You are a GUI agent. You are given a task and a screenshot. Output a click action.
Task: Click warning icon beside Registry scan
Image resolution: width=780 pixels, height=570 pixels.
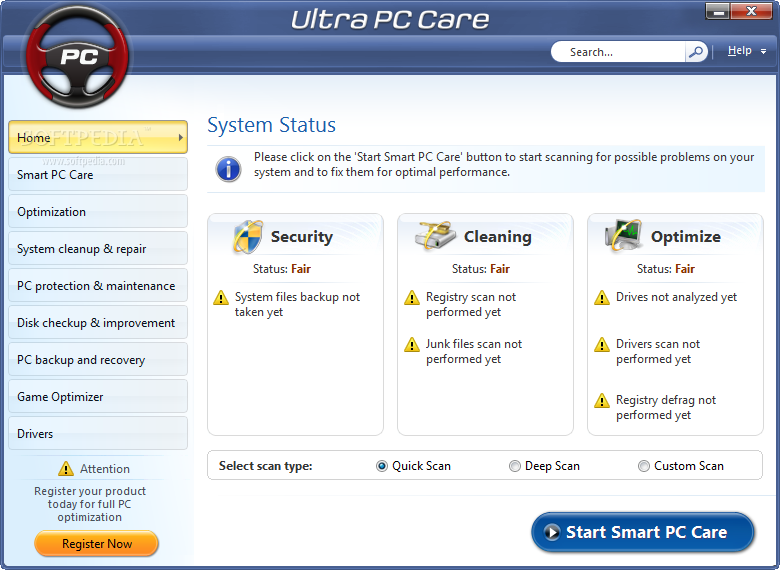pyautogui.click(x=411, y=298)
